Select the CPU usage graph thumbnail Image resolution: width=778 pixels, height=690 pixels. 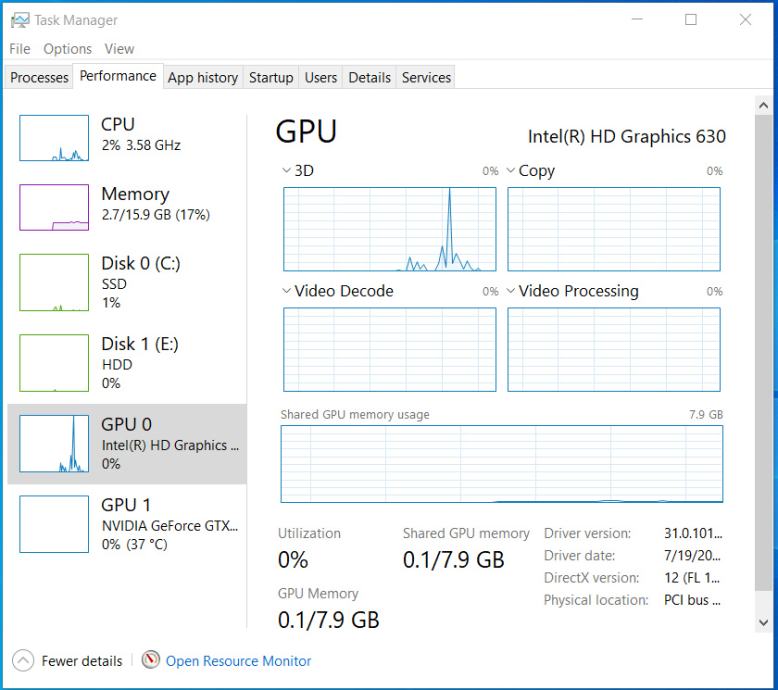(x=54, y=137)
